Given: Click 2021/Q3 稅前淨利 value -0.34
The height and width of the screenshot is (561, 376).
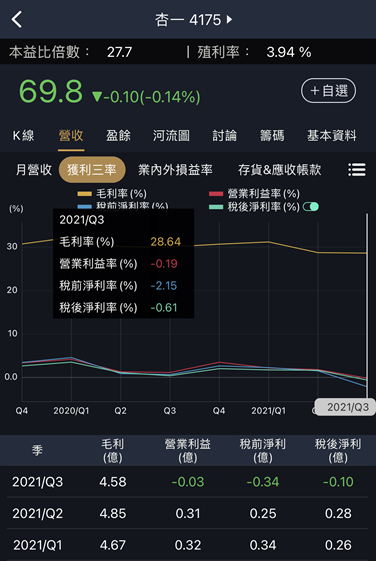Looking at the screenshot, I should [x=263, y=482].
